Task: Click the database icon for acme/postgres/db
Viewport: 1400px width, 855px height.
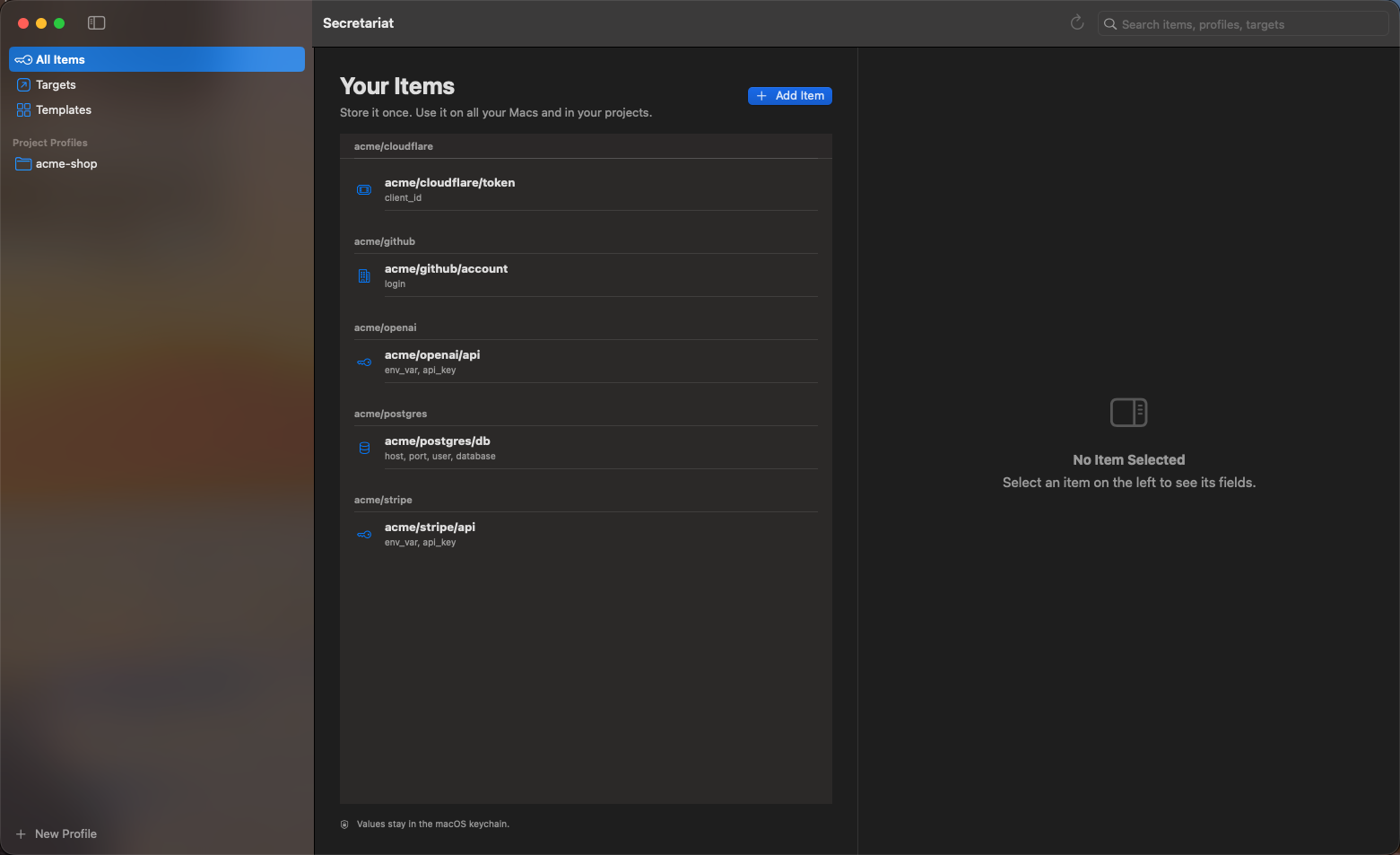Action: tap(364, 449)
